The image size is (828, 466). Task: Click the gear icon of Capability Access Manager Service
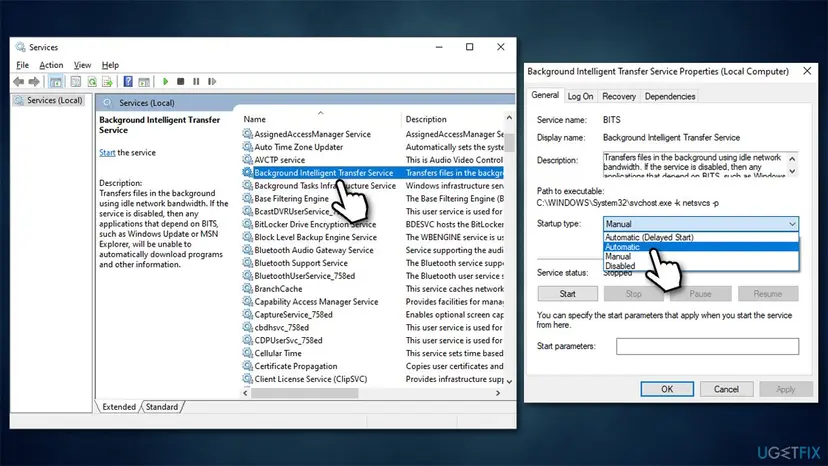[247, 302]
